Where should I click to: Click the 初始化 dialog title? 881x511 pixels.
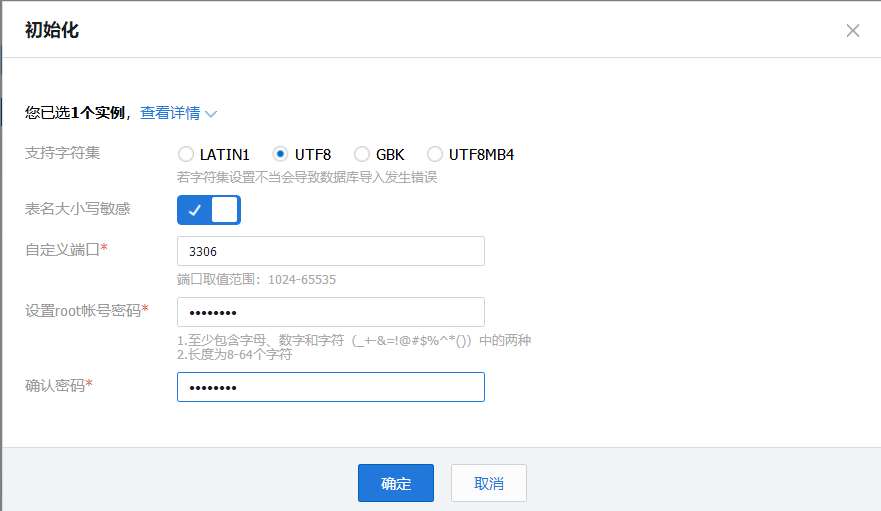click(52, 30)
